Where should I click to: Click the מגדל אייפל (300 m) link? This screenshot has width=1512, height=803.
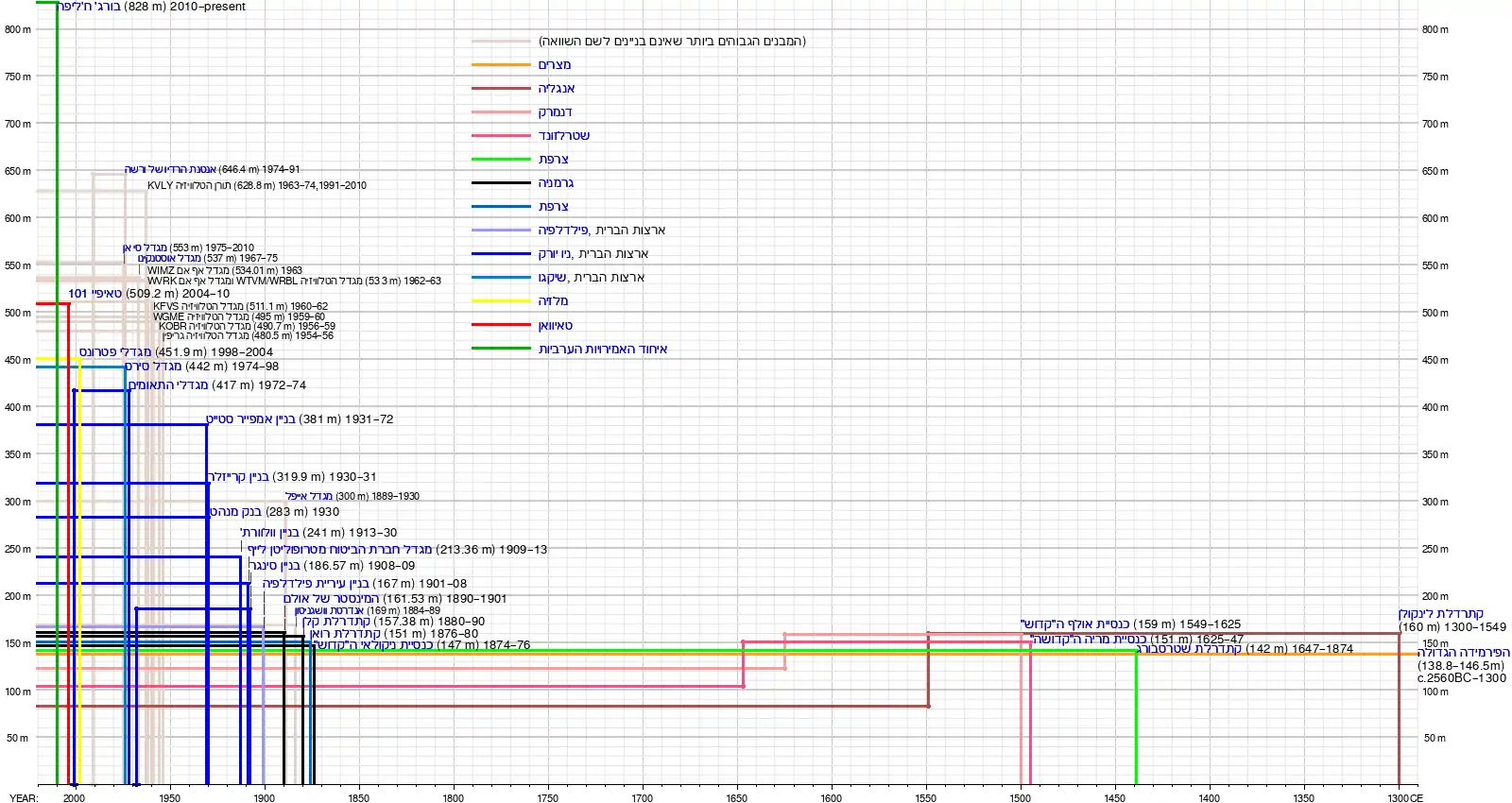coord(309,496)
